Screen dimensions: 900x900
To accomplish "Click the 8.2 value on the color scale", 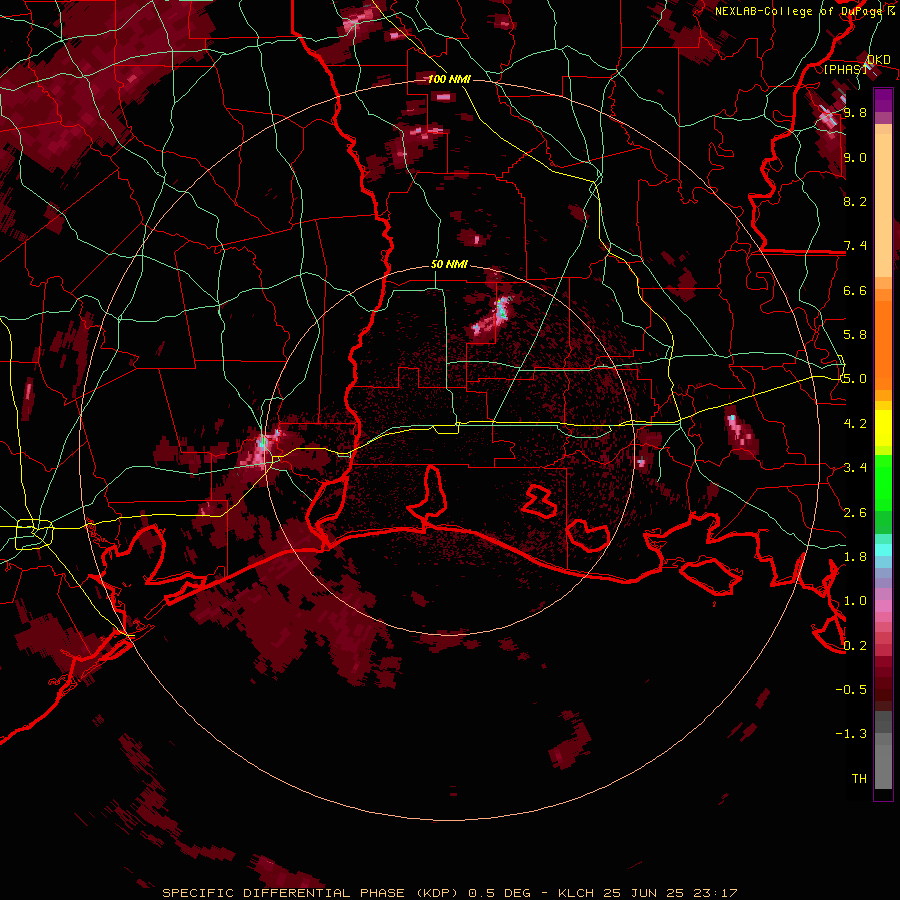I will (855, 201).
